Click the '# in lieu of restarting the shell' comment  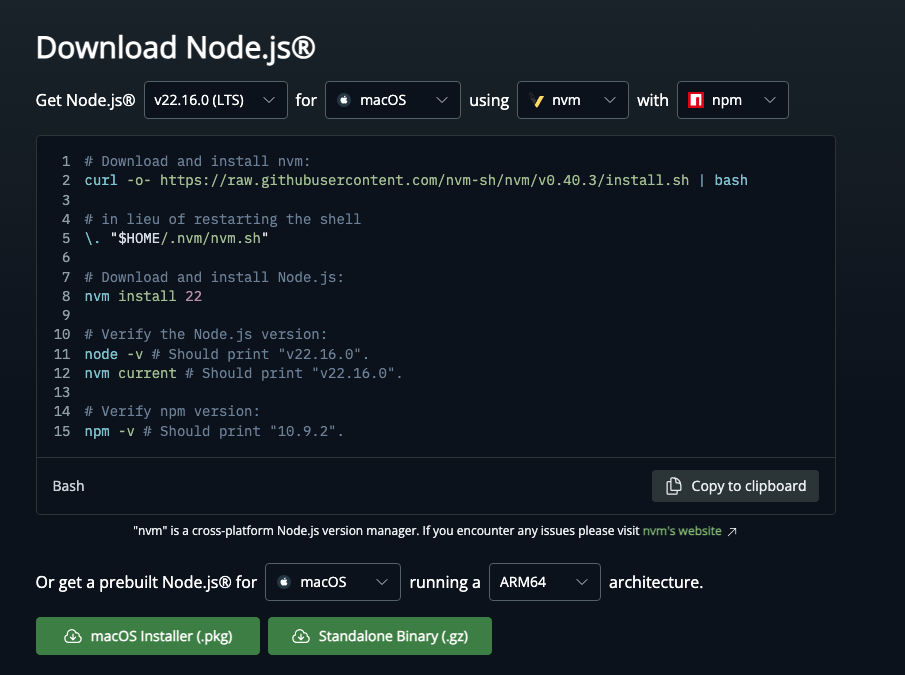223,219
